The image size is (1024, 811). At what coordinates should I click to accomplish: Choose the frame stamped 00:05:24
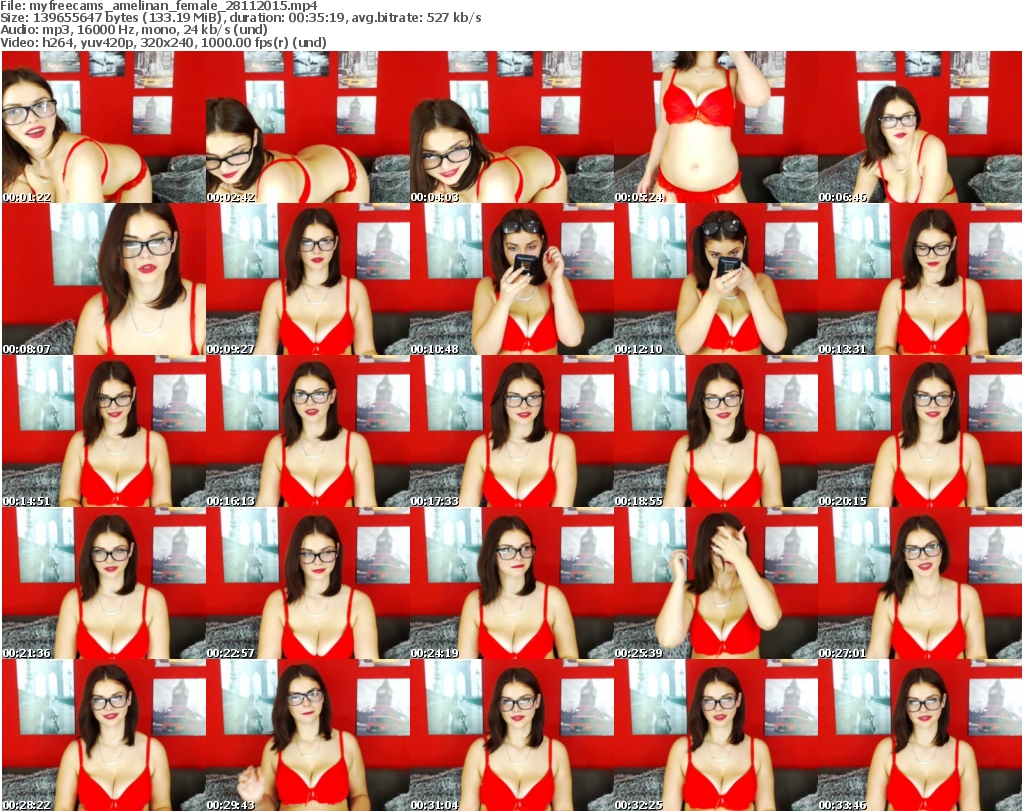click(x=715, y=127)
